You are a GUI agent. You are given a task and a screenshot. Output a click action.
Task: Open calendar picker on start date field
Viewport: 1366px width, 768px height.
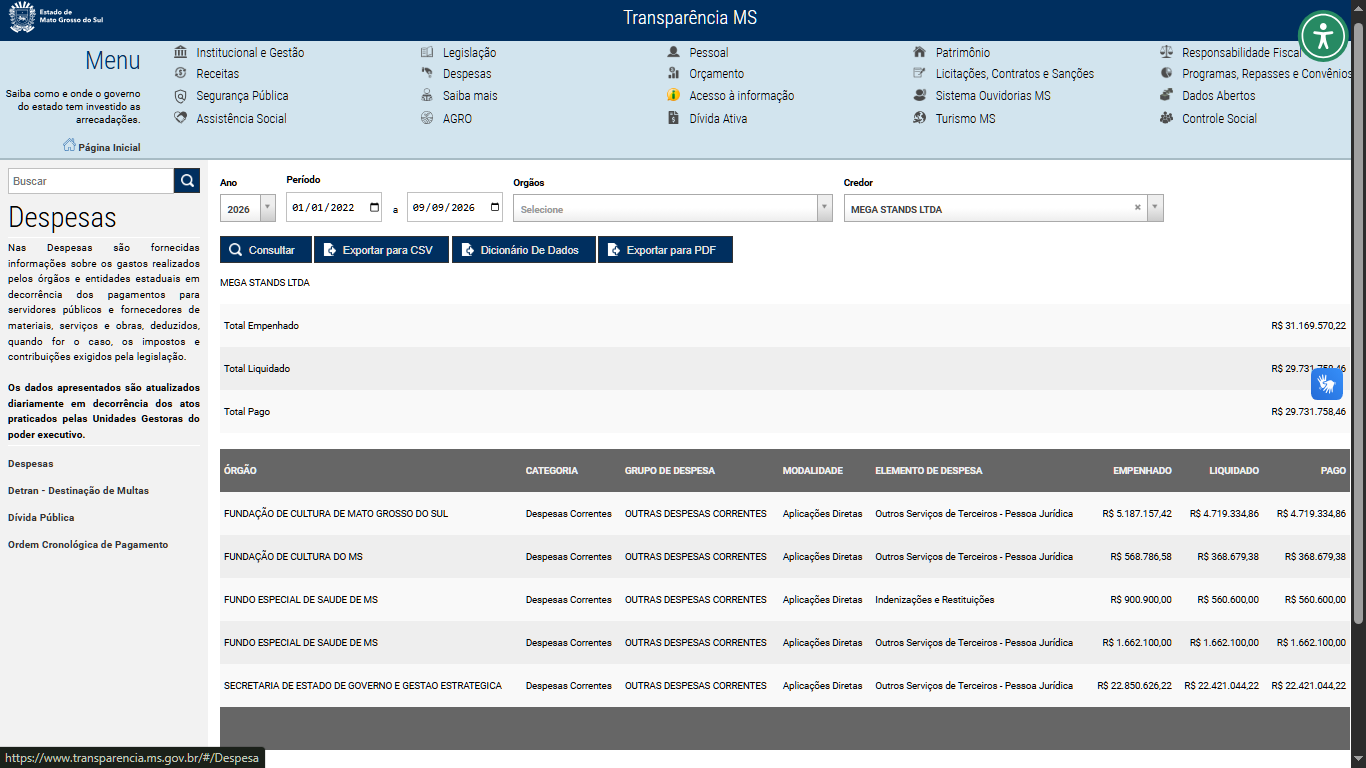[x=375, y=208]
